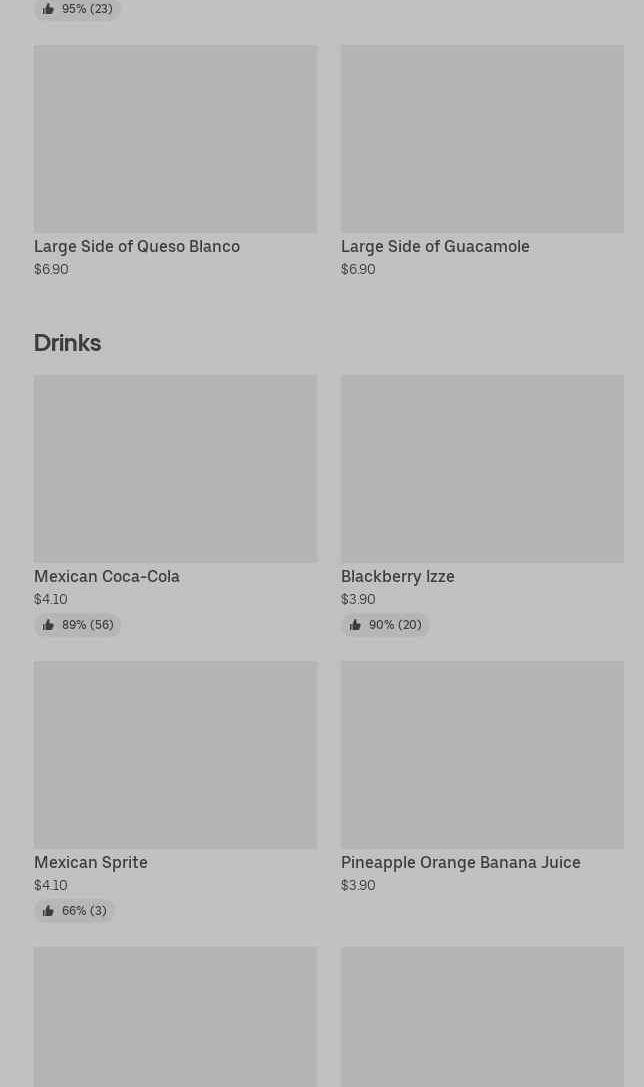This screenshot has height=1087, width=644.
Task: Click the Large Side of Queso Blanco title
Action: 137,246
